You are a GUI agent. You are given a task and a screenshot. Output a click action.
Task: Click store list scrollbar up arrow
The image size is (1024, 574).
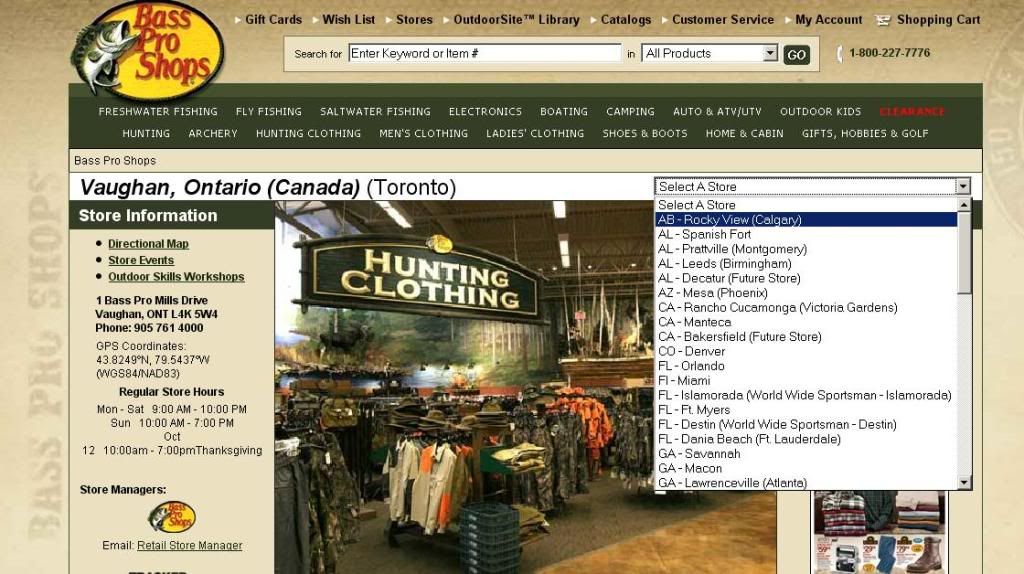pos(964,205)
